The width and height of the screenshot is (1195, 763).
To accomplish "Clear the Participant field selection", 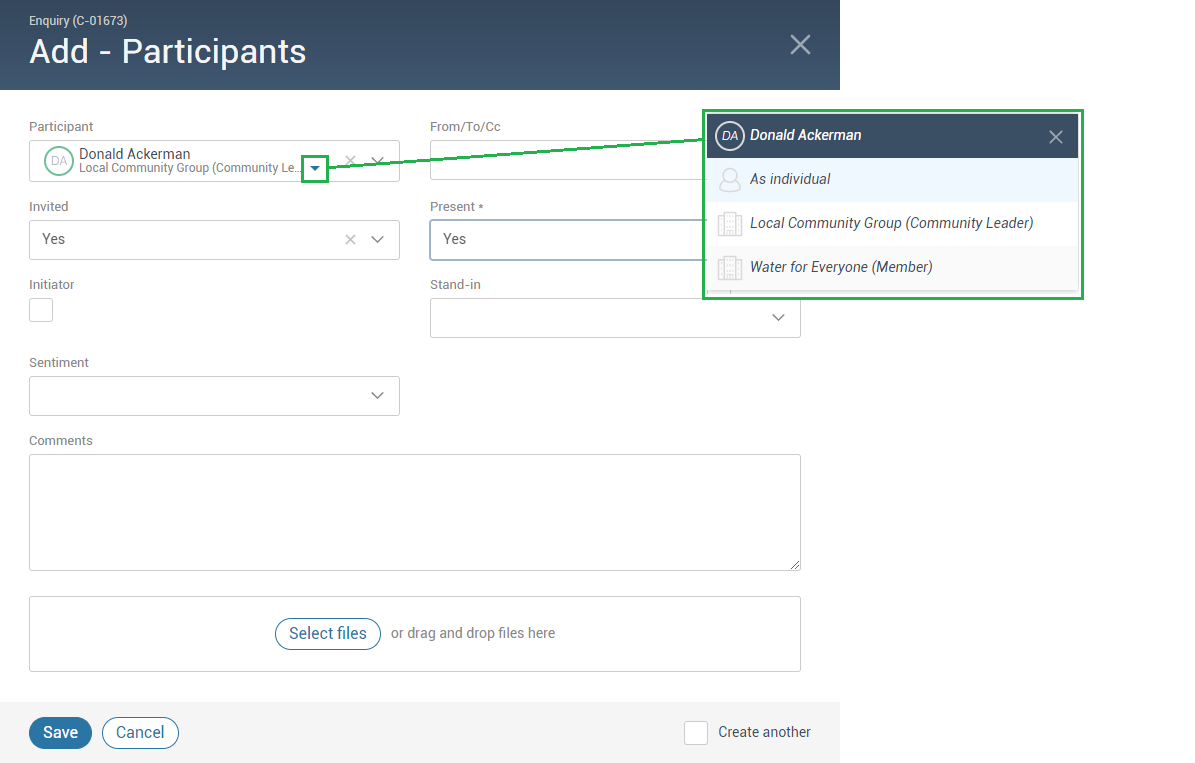I will pos(350,161).
